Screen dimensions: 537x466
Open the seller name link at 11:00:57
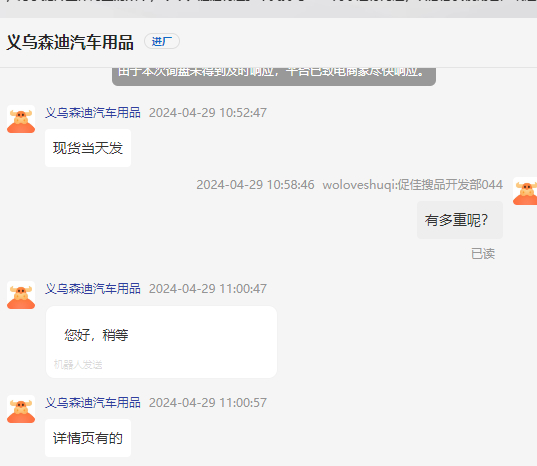coord(93,403)
